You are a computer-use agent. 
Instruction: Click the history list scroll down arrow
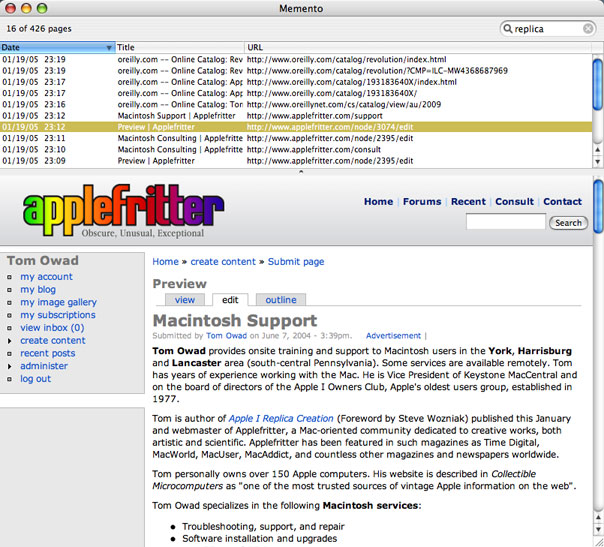(x=598, y=161)
